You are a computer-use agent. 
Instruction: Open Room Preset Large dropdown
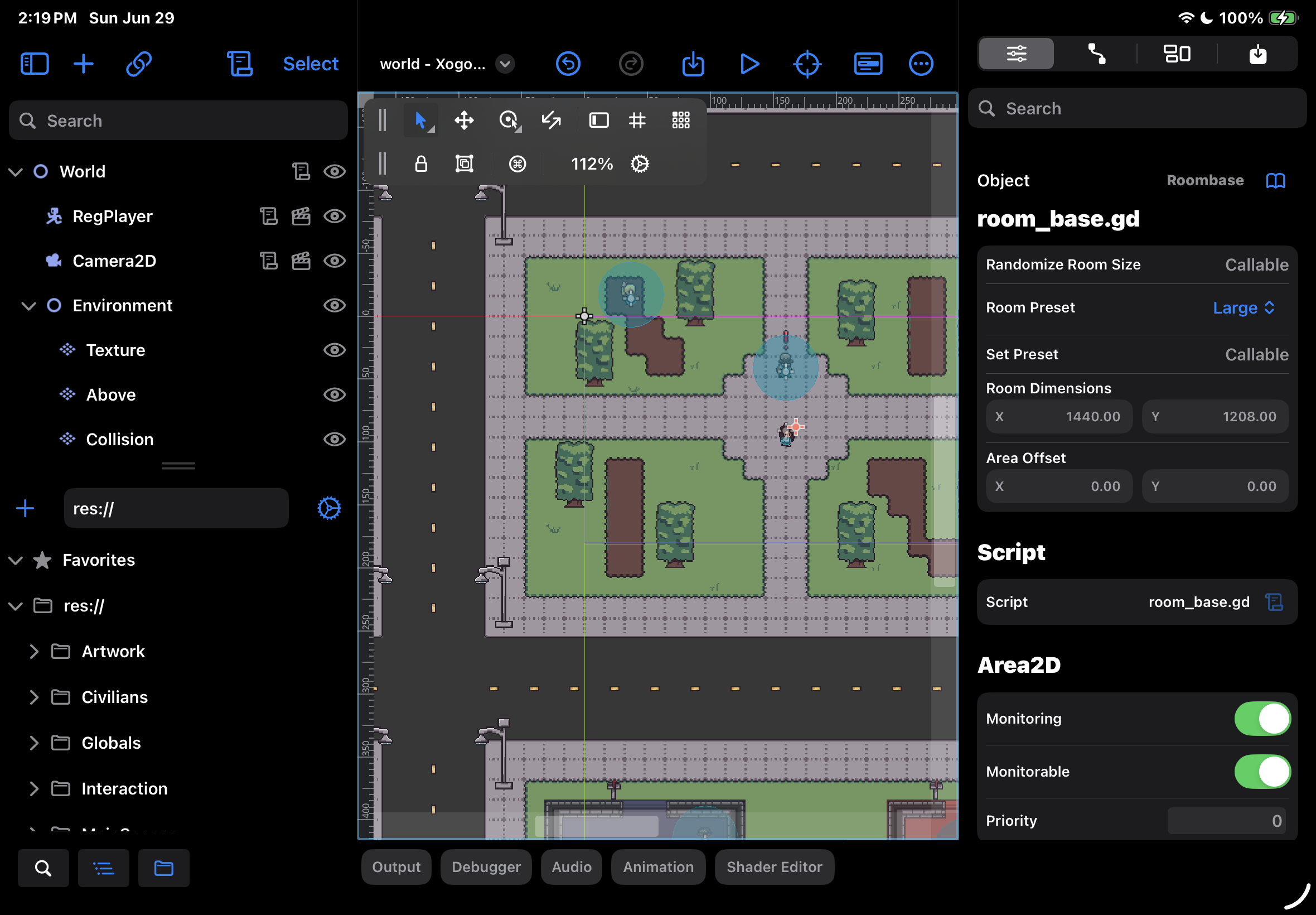(1244, 308)
